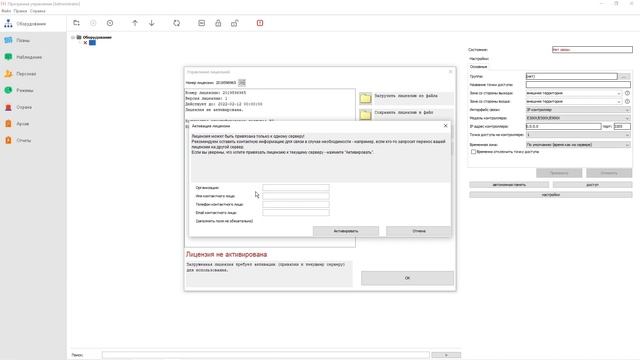
Task: Focus the bottom search input field
Action: pos(266,355)
